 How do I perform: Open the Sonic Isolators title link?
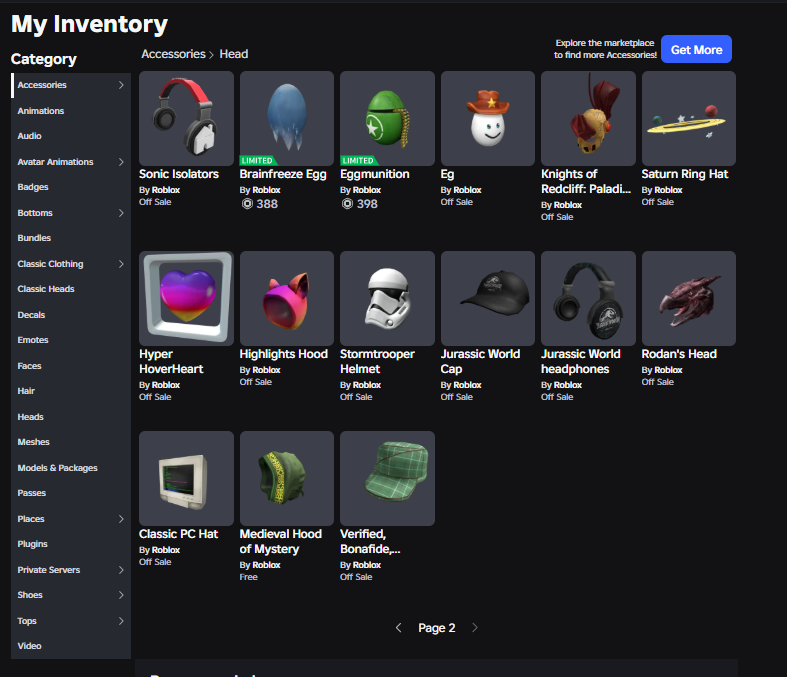coord(179,174)
